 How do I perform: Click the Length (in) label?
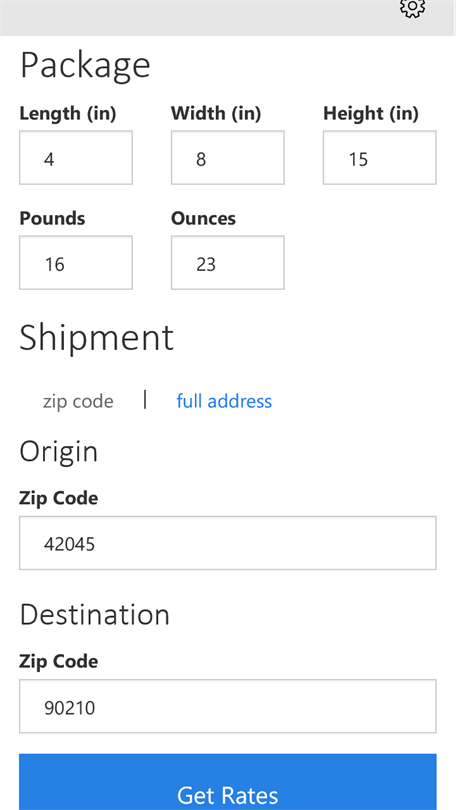(x=68, y=114)
